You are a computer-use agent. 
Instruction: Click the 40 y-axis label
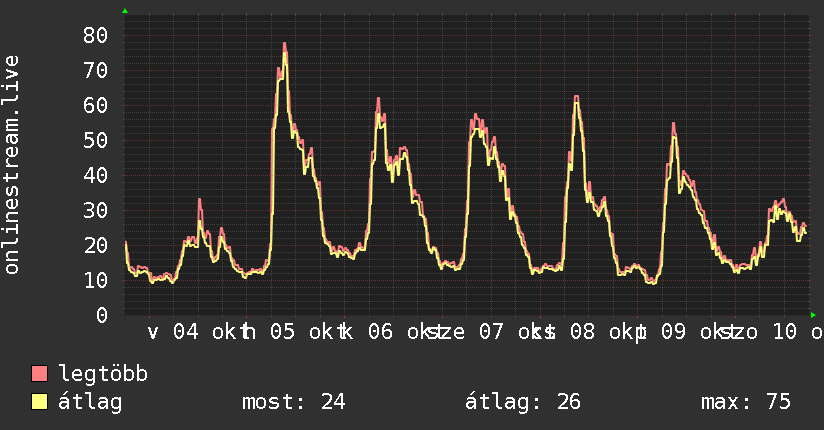coord(95,176)
